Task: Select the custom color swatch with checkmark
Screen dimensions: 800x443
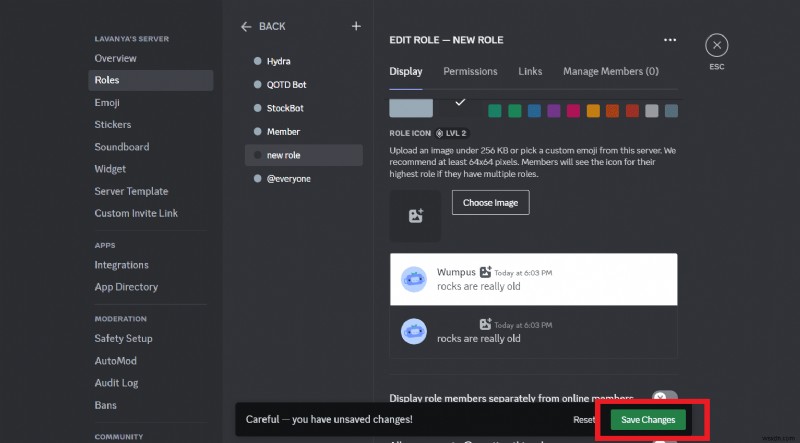Action: click(460, 108)
